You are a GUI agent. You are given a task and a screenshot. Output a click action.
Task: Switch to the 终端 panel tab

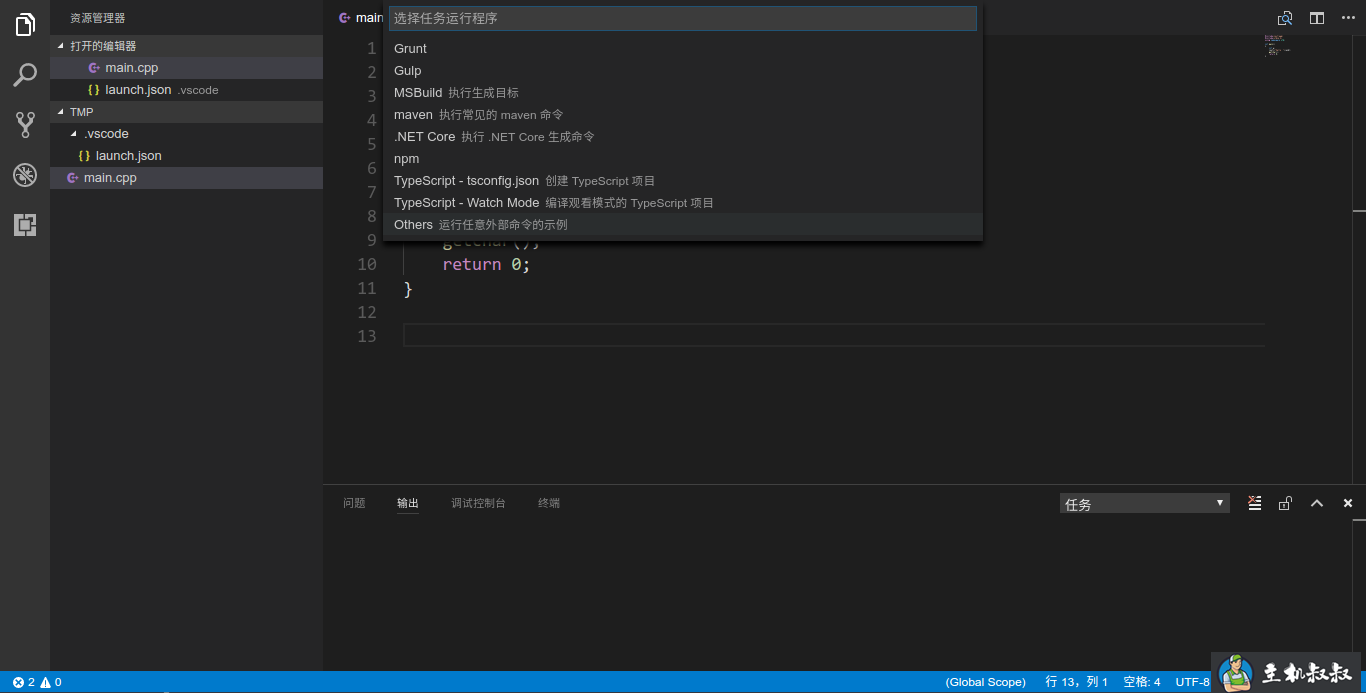pyautogui.click(x=549, y=503)
